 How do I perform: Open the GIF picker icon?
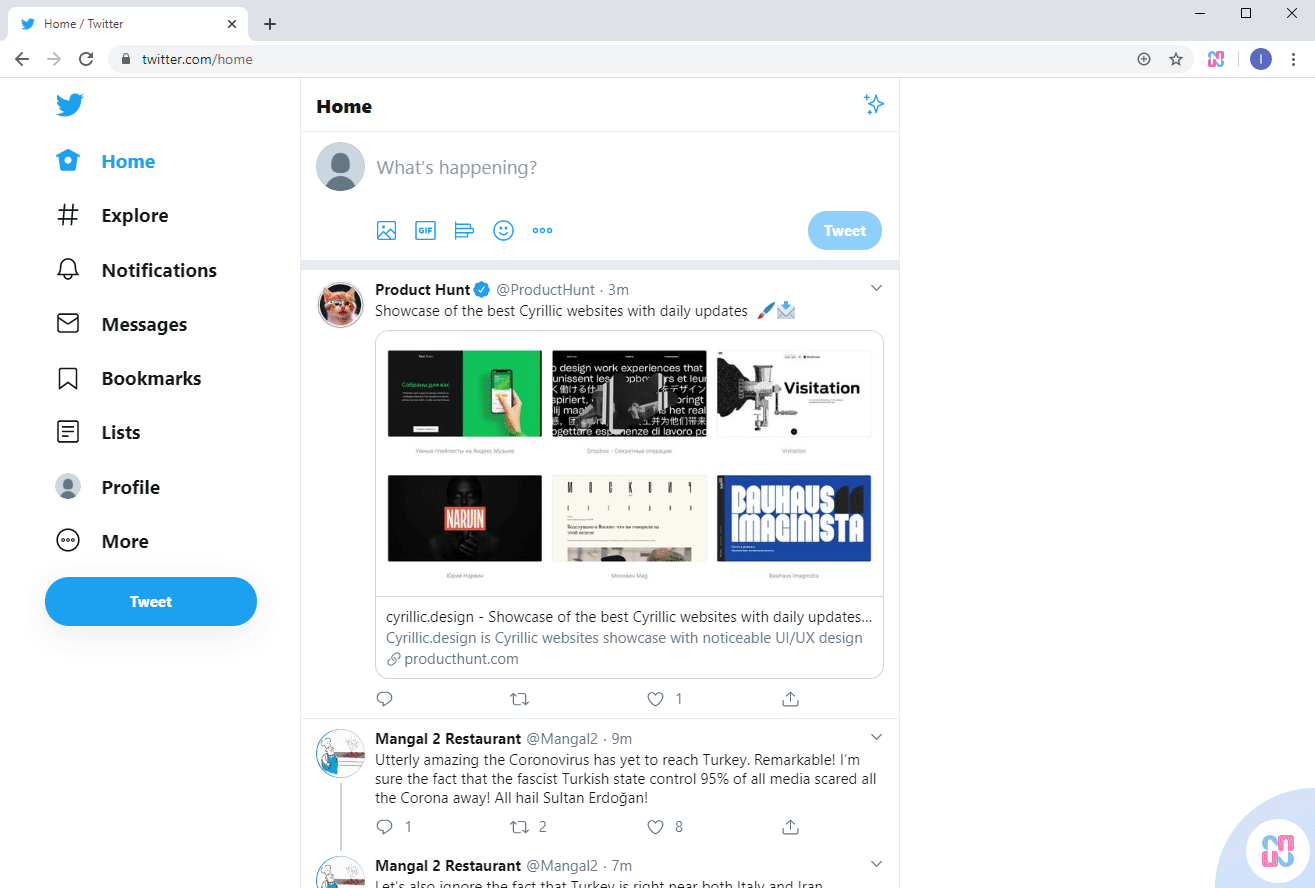[x=425, y=231]
